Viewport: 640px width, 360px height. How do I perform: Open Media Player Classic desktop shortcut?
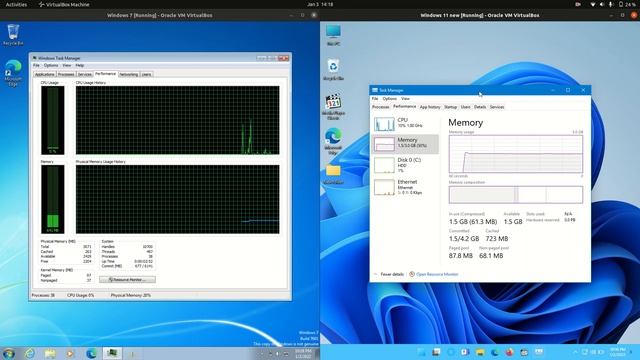click(x=333, y=107)
